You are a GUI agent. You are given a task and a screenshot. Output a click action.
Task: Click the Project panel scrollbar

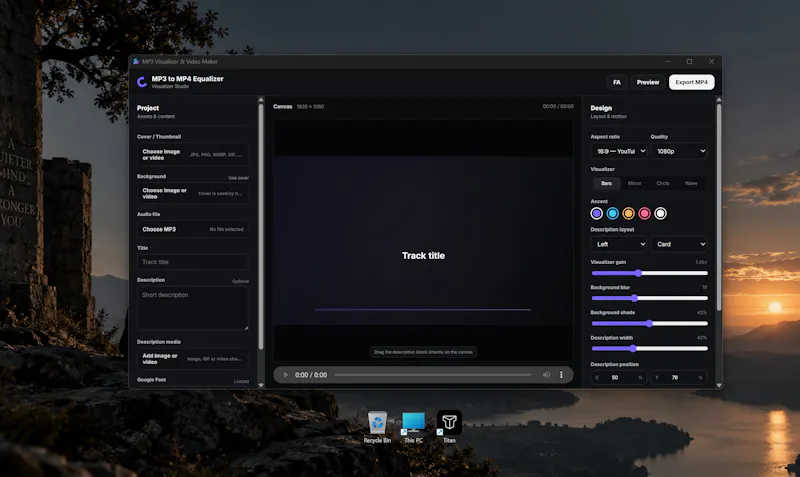[261, 227]
